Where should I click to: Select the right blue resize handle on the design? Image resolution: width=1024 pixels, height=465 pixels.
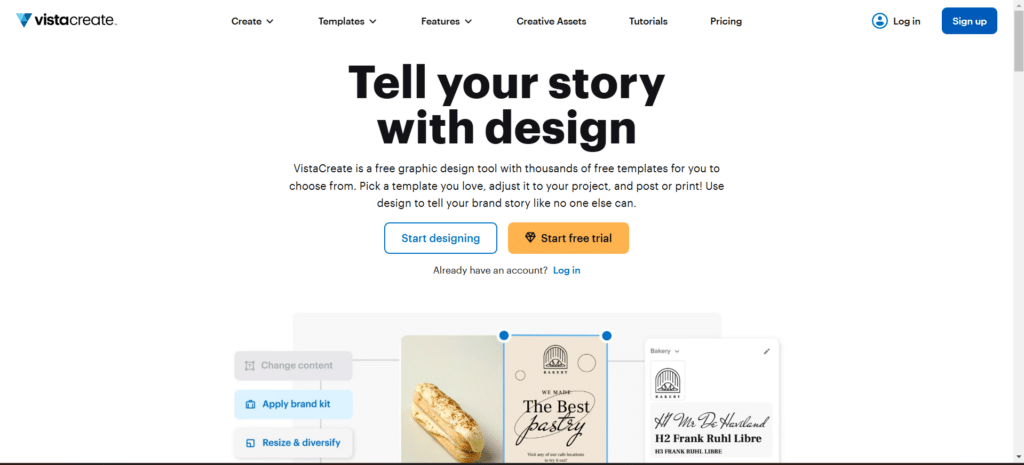606,335
